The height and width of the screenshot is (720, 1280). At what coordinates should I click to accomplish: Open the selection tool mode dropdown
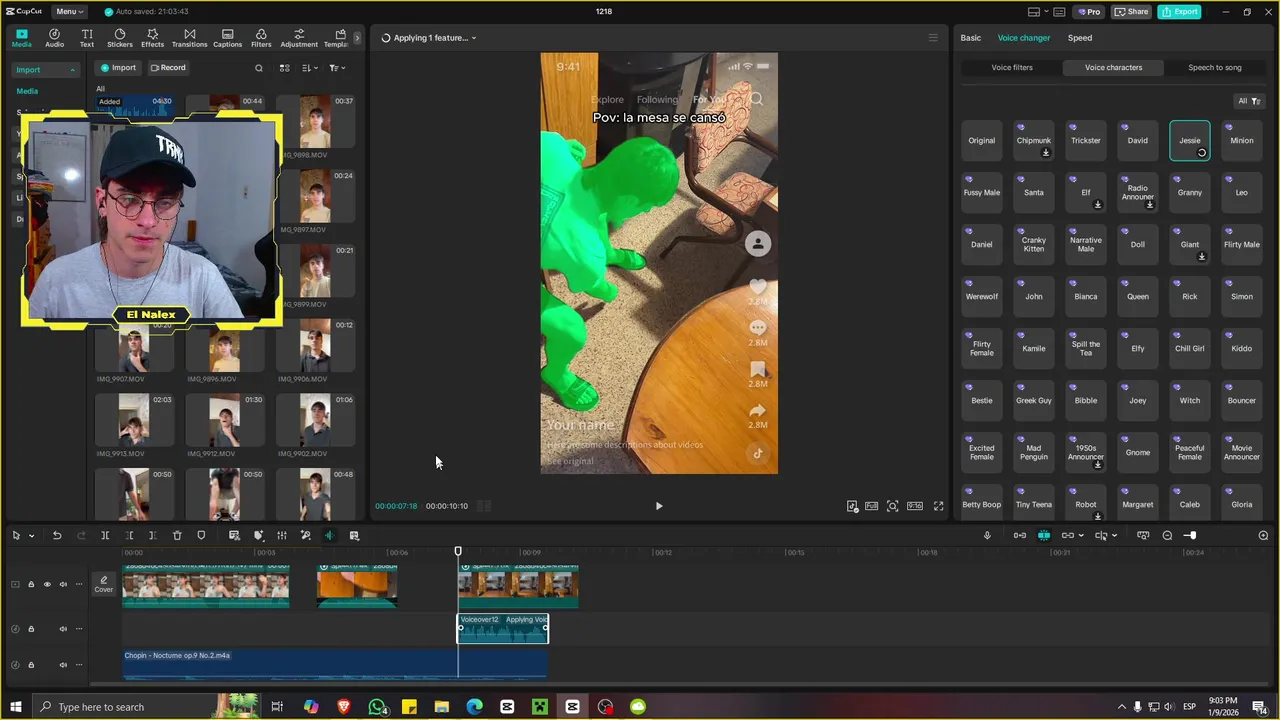click(31, 536)
